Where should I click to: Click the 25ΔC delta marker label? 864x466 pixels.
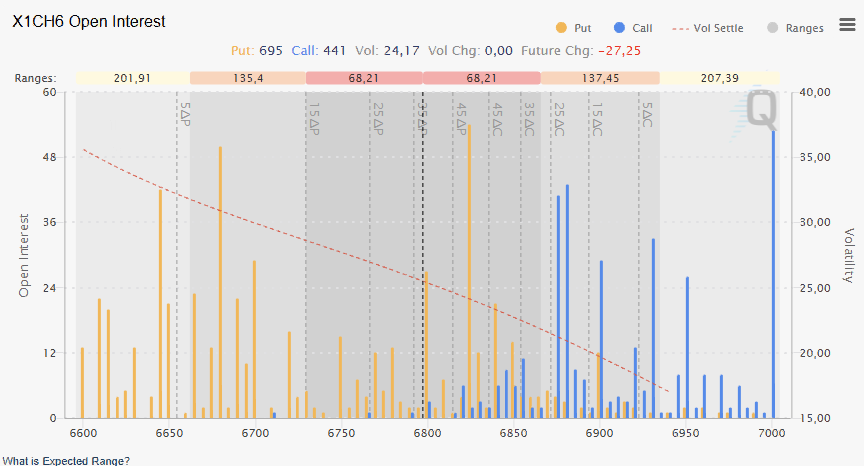559,118
